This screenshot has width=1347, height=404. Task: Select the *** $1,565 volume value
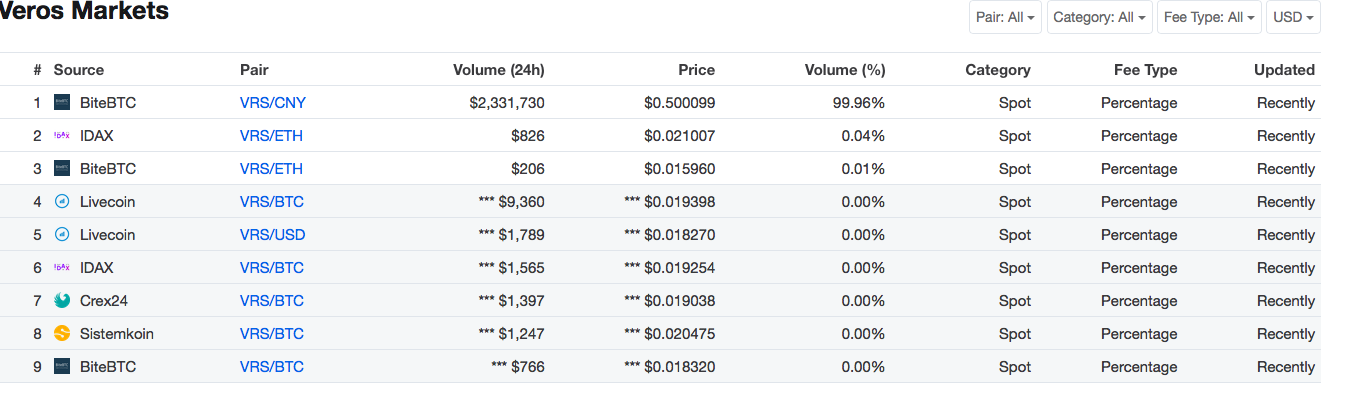[512, 268]
